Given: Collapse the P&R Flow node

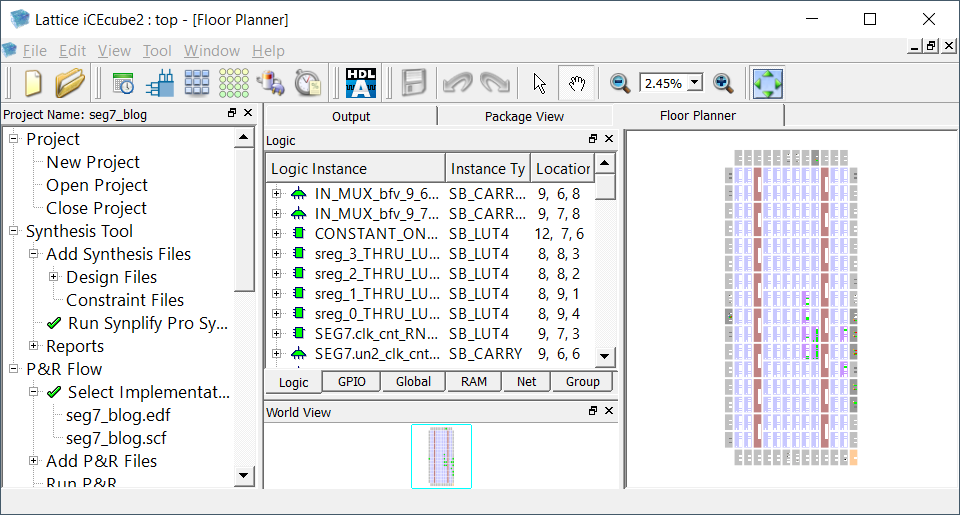Looking at the screenshot, I should [x=13, y=369].
